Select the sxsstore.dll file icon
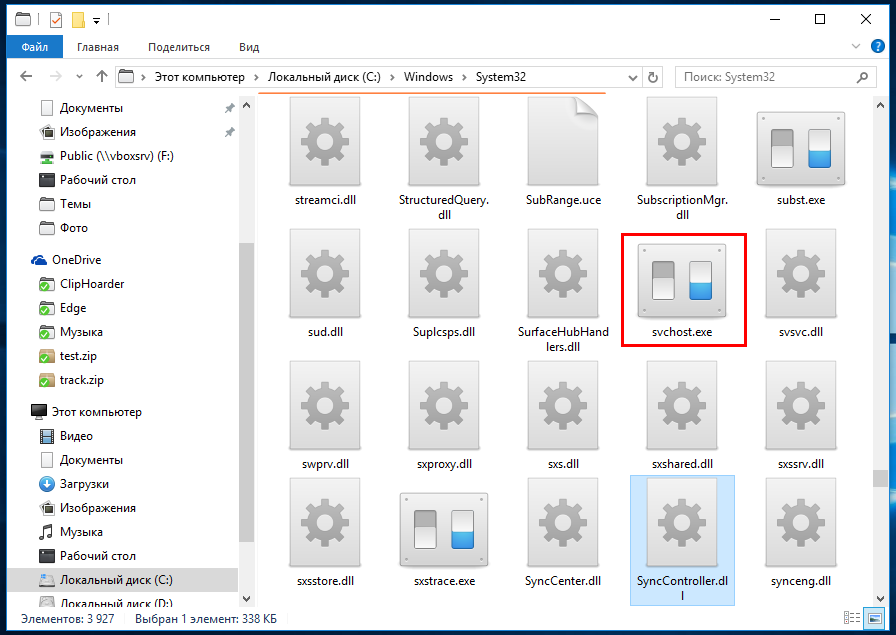Screen dimensions: 896x635 click(x=325, y=522)
